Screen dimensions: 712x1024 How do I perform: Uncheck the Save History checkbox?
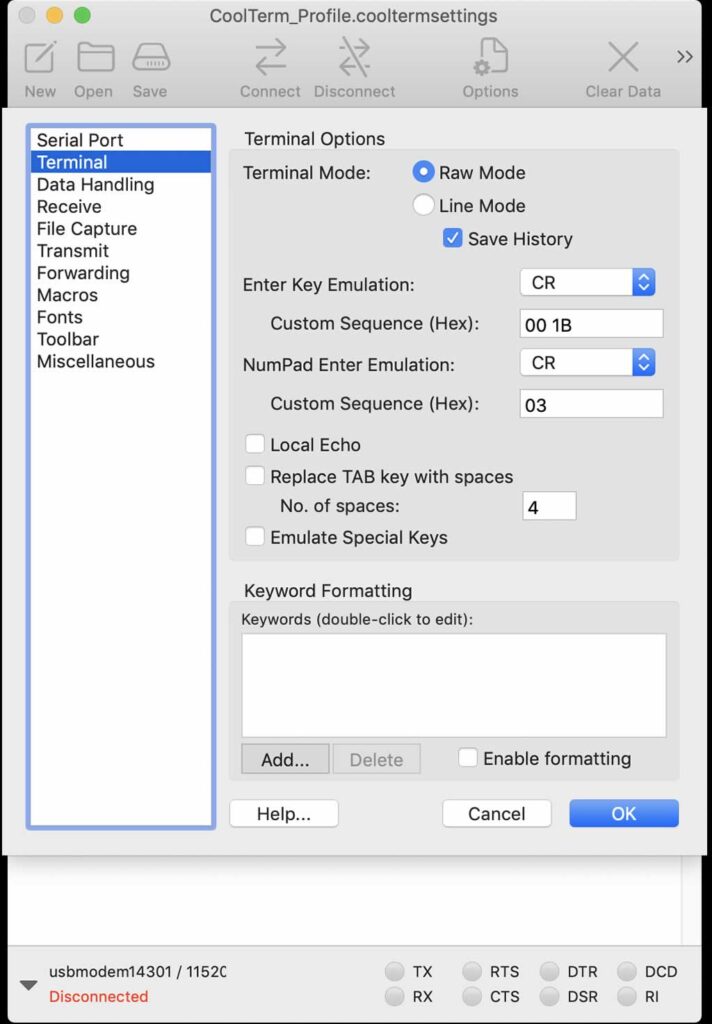pos(453,239)
